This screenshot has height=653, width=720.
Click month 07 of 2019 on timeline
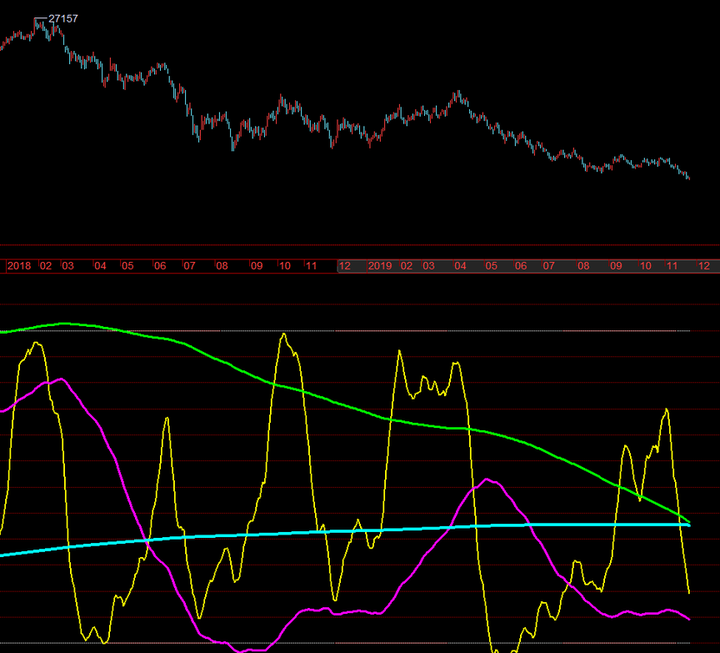tap(549, 266)
